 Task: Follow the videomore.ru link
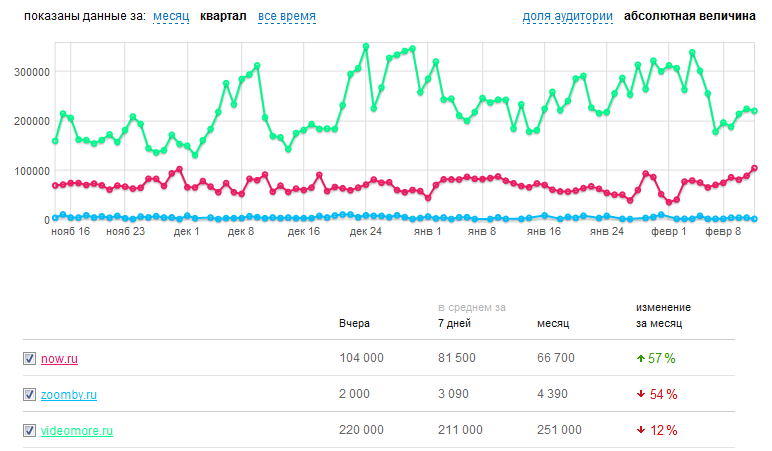click(77, 431)
